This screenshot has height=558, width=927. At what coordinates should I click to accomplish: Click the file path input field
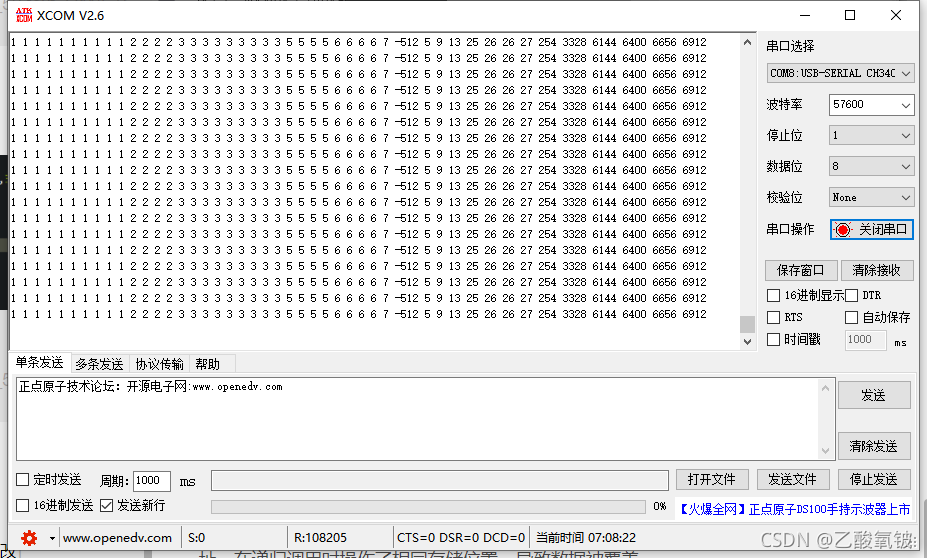(x=439, y=481)
